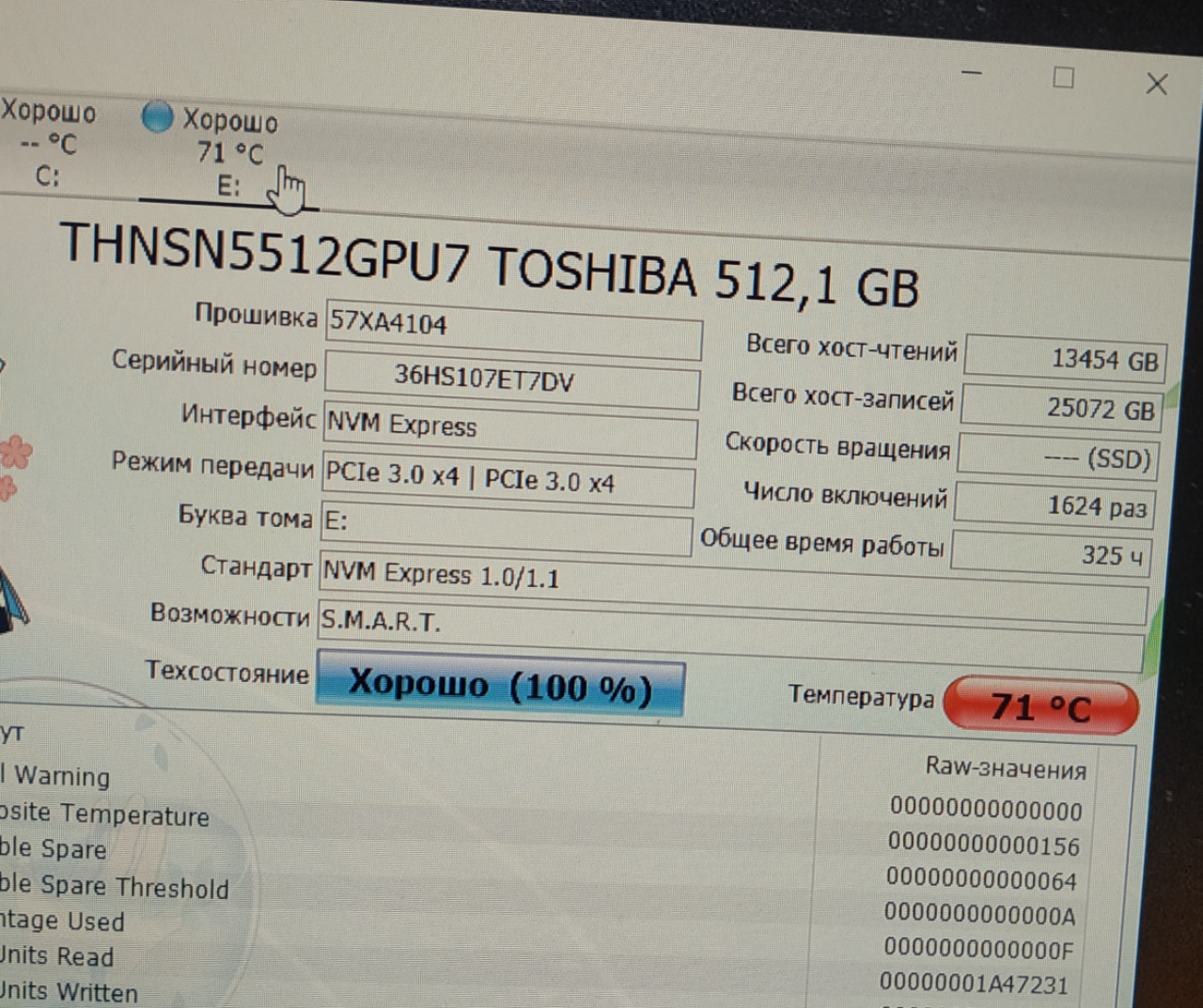Select raw value 0000000000000F

pyautogui.click(x=977, y=949)
